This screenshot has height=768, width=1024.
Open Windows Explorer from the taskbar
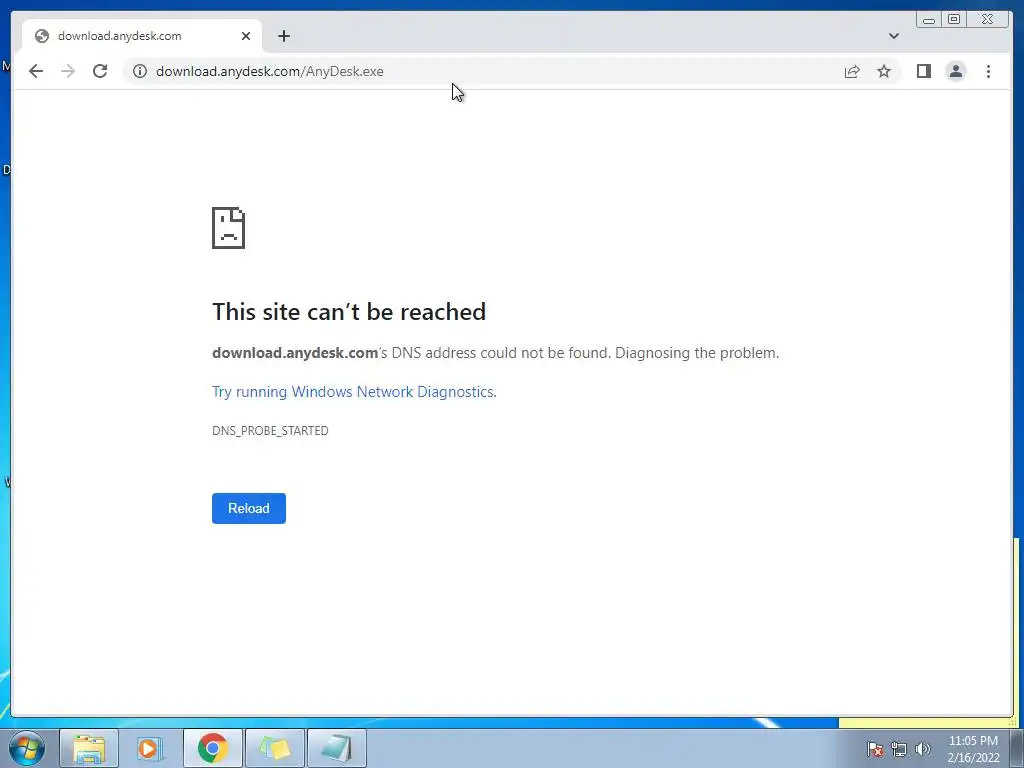89,748
